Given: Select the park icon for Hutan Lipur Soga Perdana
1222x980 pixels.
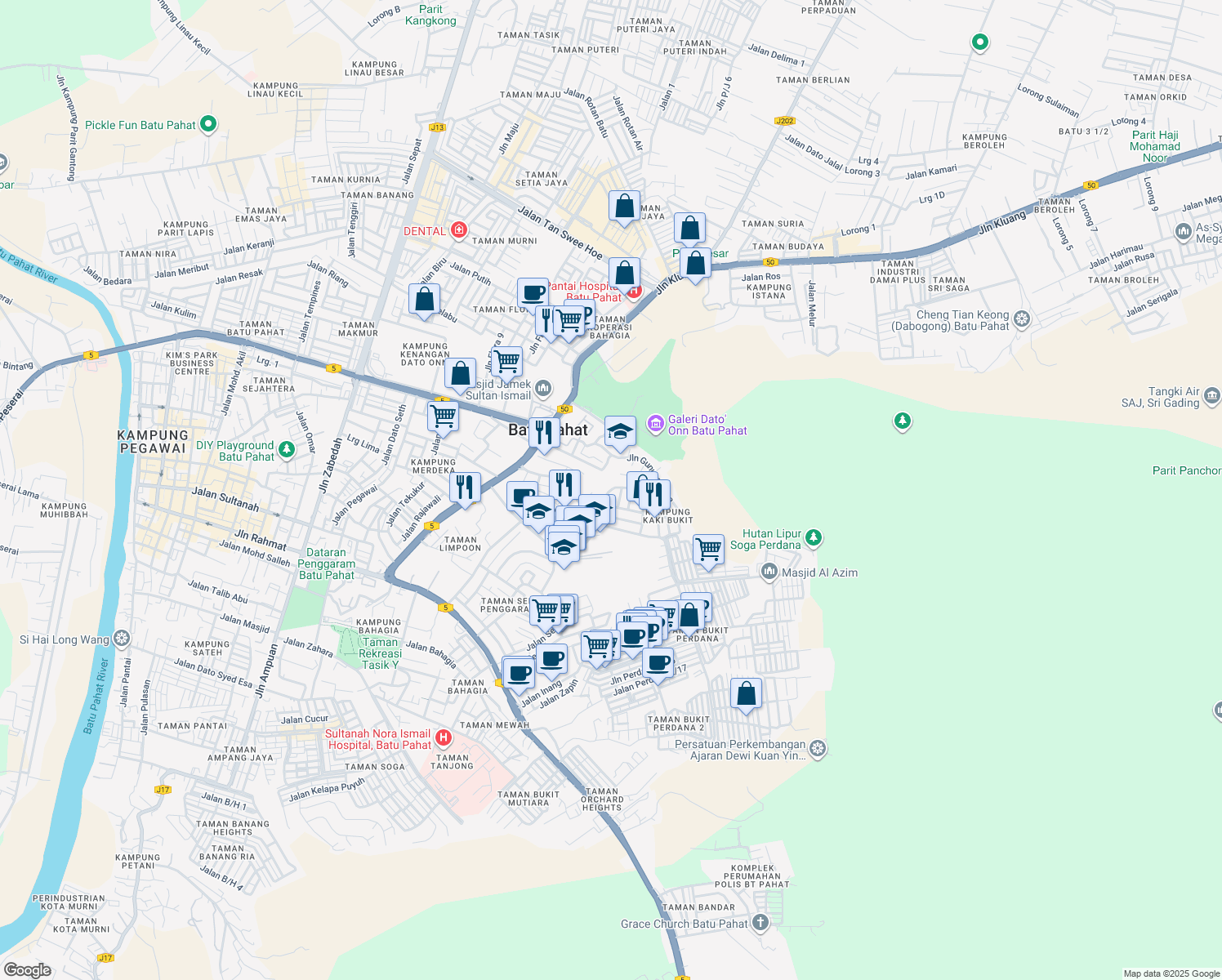Looking at the screenshot, I should (813, 538).
